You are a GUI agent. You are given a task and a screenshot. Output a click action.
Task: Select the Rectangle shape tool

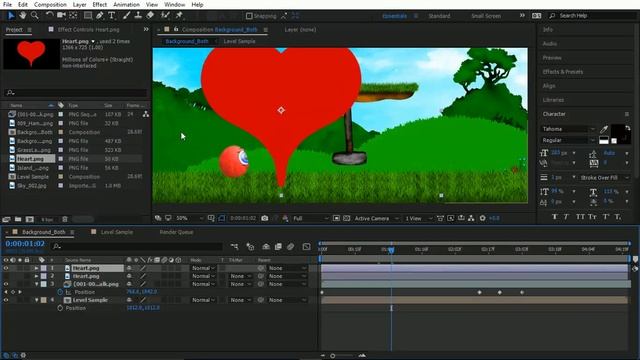(x=88, y=16)
